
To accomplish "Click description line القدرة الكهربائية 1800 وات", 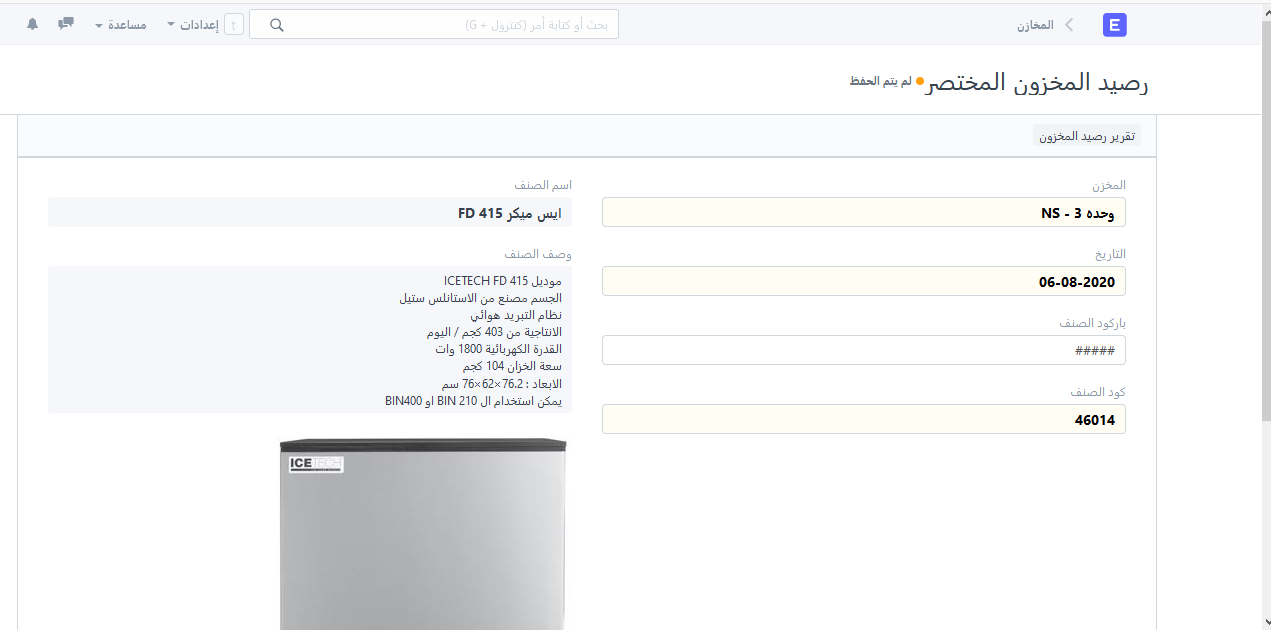I will tap(499, 349).
